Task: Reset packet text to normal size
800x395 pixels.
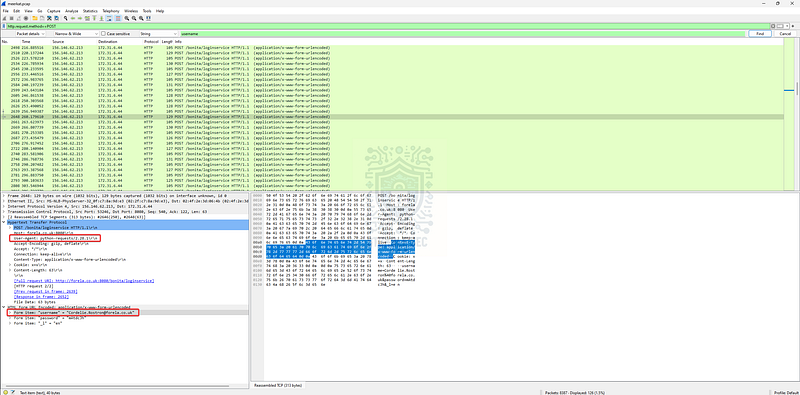Action: (x=141, y=18)
